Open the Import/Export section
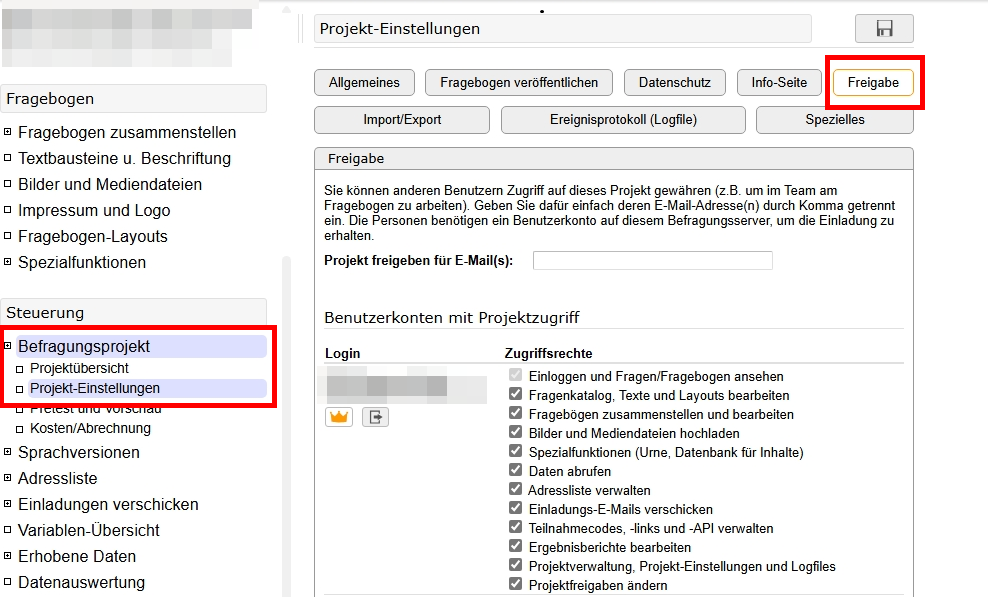This screenshot has width=988, height=597. tap(401, 119)
